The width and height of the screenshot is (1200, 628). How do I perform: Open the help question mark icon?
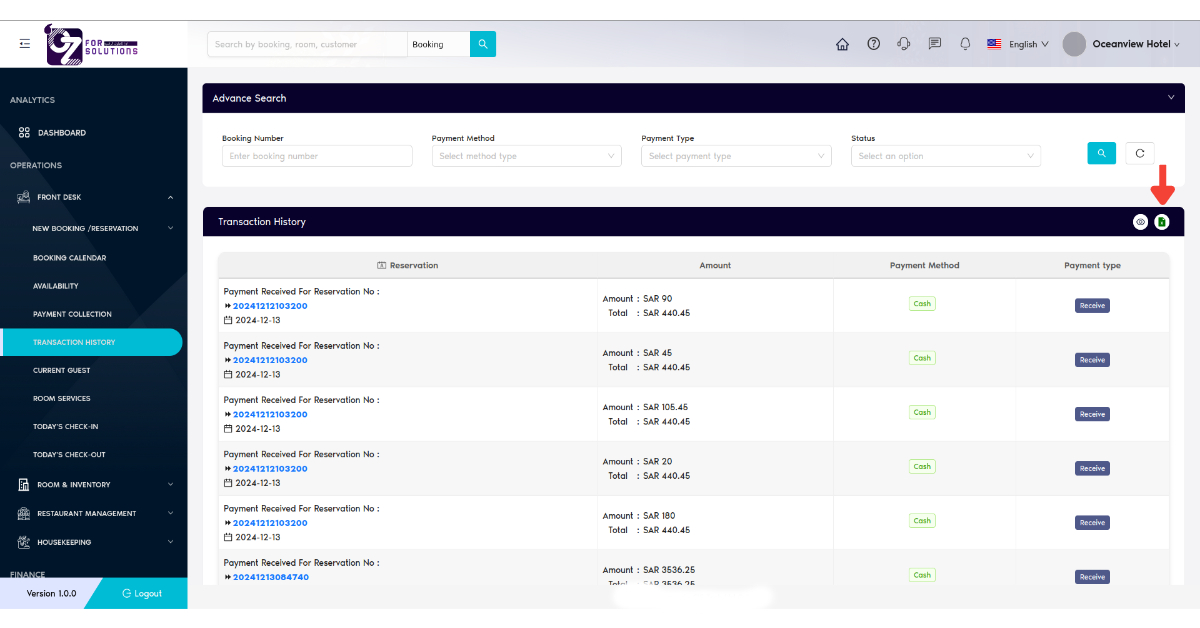coord(873,44)
